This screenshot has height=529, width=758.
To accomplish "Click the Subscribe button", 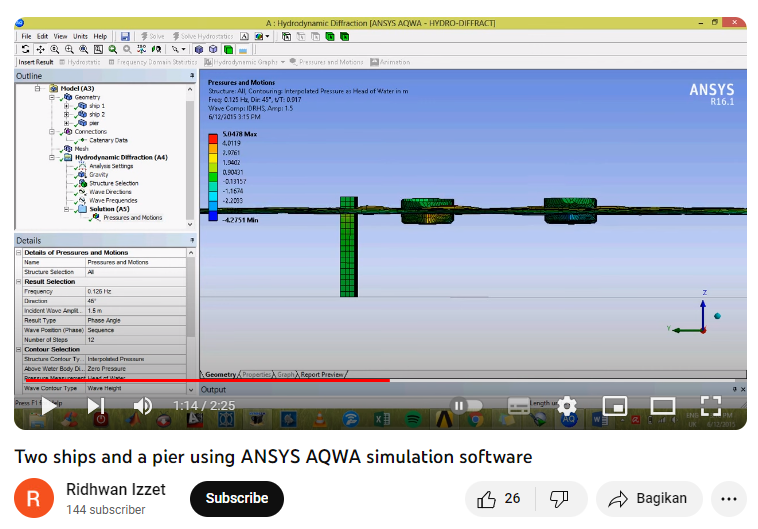I will tap(237, 499).
